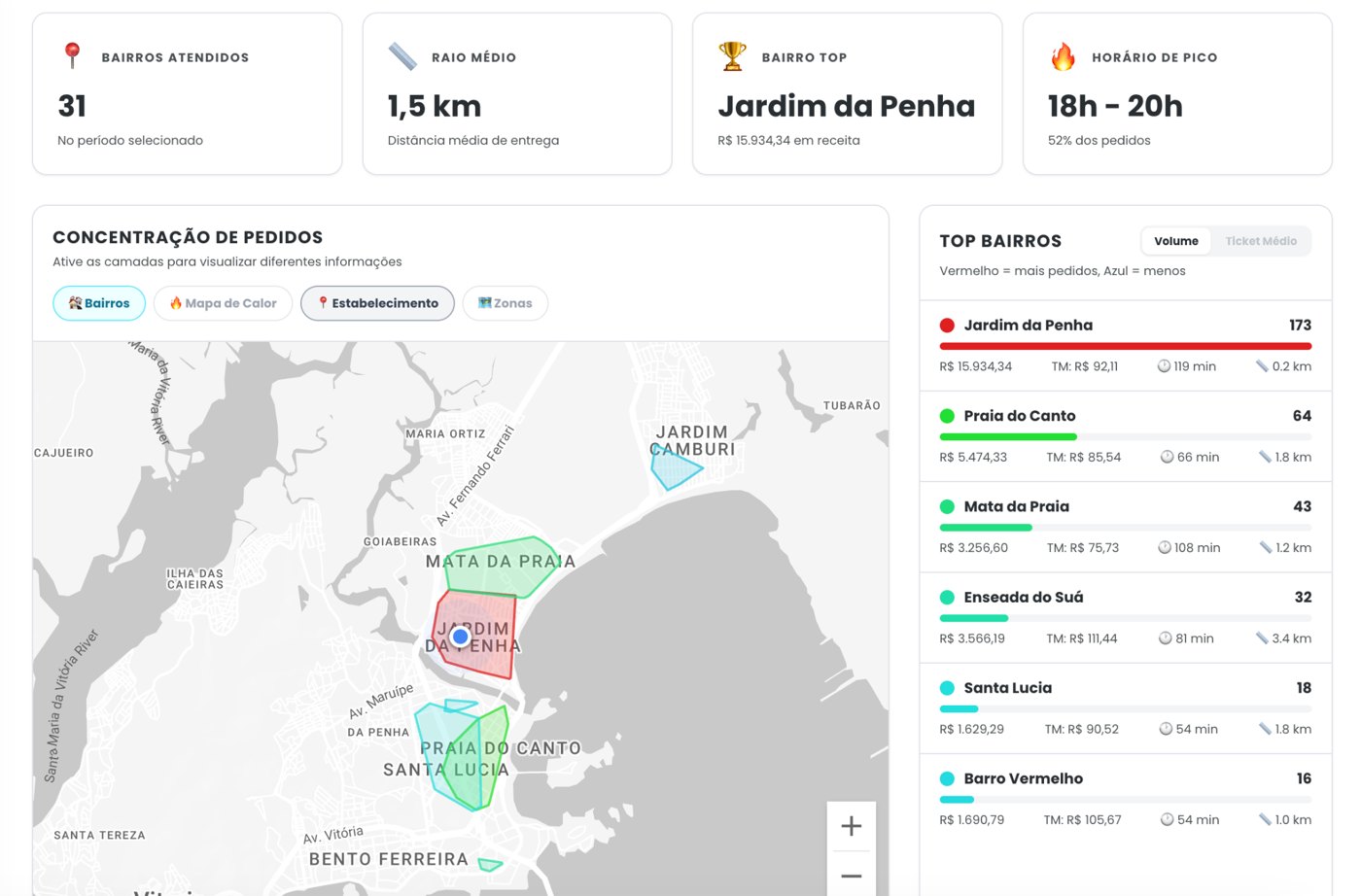The width and height of the screenshot is (1361, 896).
Task: Click the trophy icon in Bairro Top card
Action: pos(732,56)
